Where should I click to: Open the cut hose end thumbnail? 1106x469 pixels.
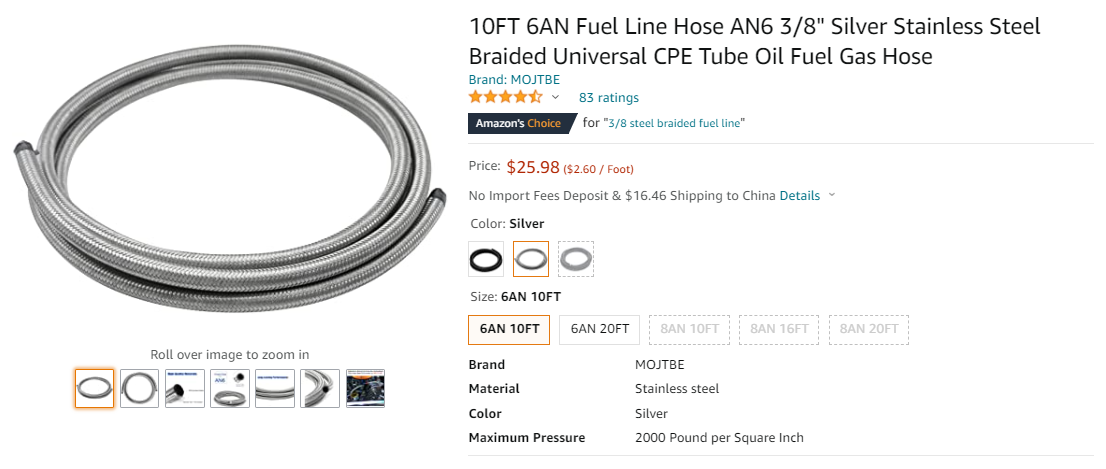point(184,388)
